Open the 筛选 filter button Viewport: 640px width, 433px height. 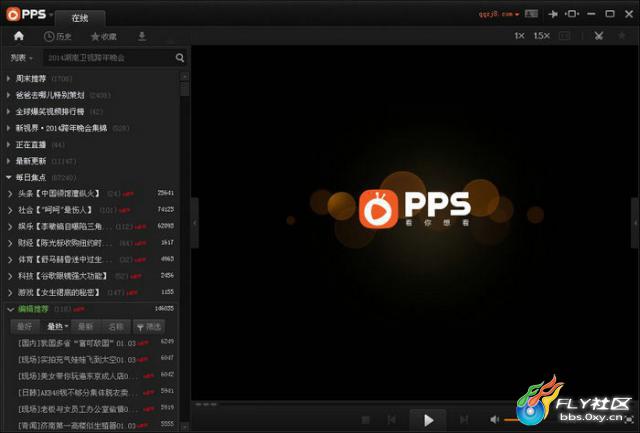[x=149, y=327]
